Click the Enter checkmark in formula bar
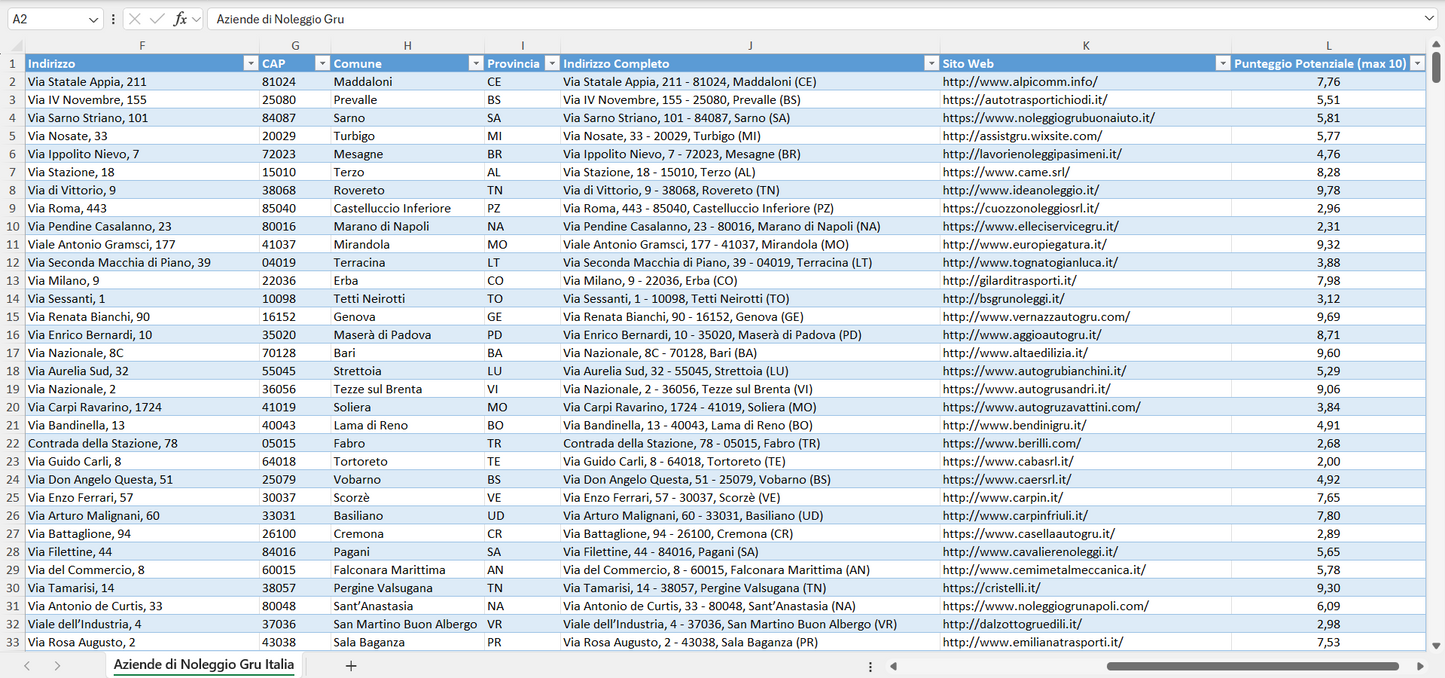This screenshot has height=678, width=1445. coord(157,19)
